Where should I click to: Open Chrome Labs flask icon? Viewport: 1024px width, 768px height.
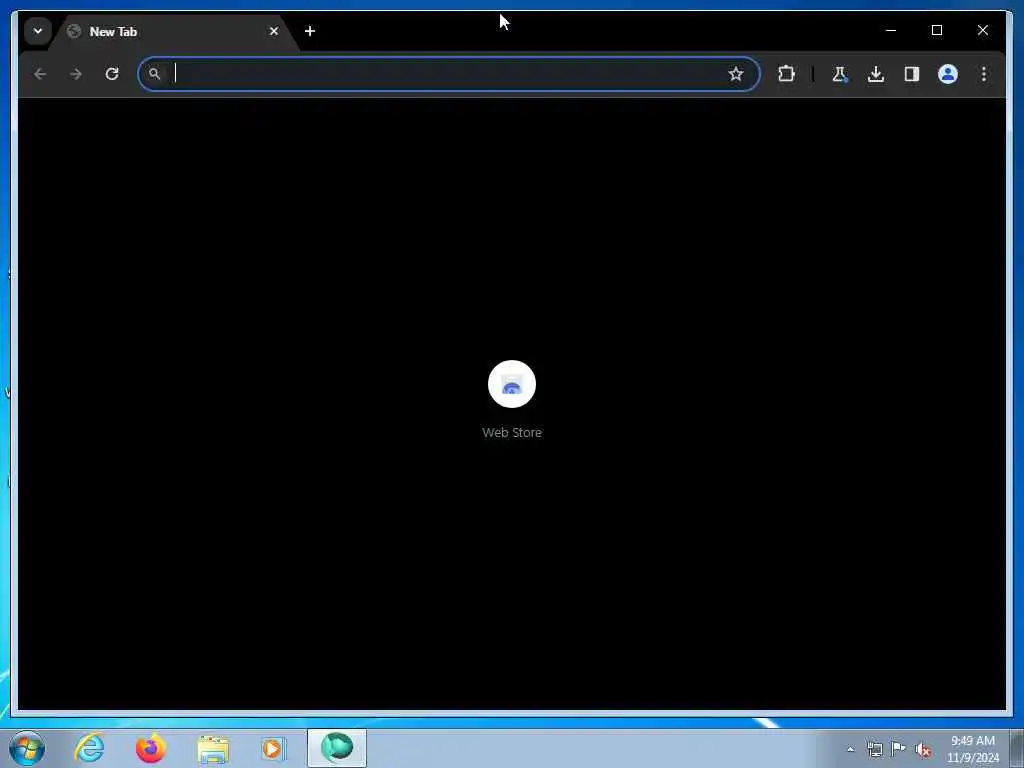coord(840,74)
